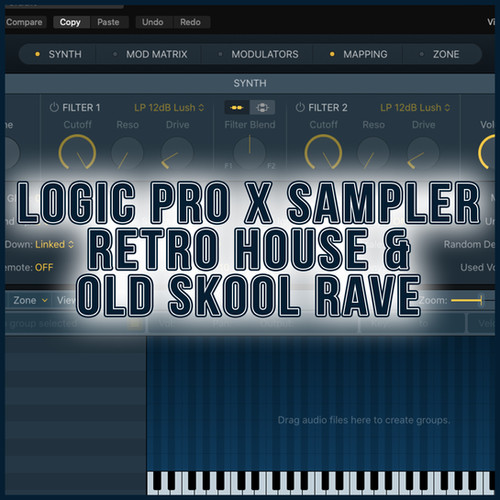Click the Filter 1 Cutoff knob
The height and width of the screenshot is (500, 500).
coord(77,152)
